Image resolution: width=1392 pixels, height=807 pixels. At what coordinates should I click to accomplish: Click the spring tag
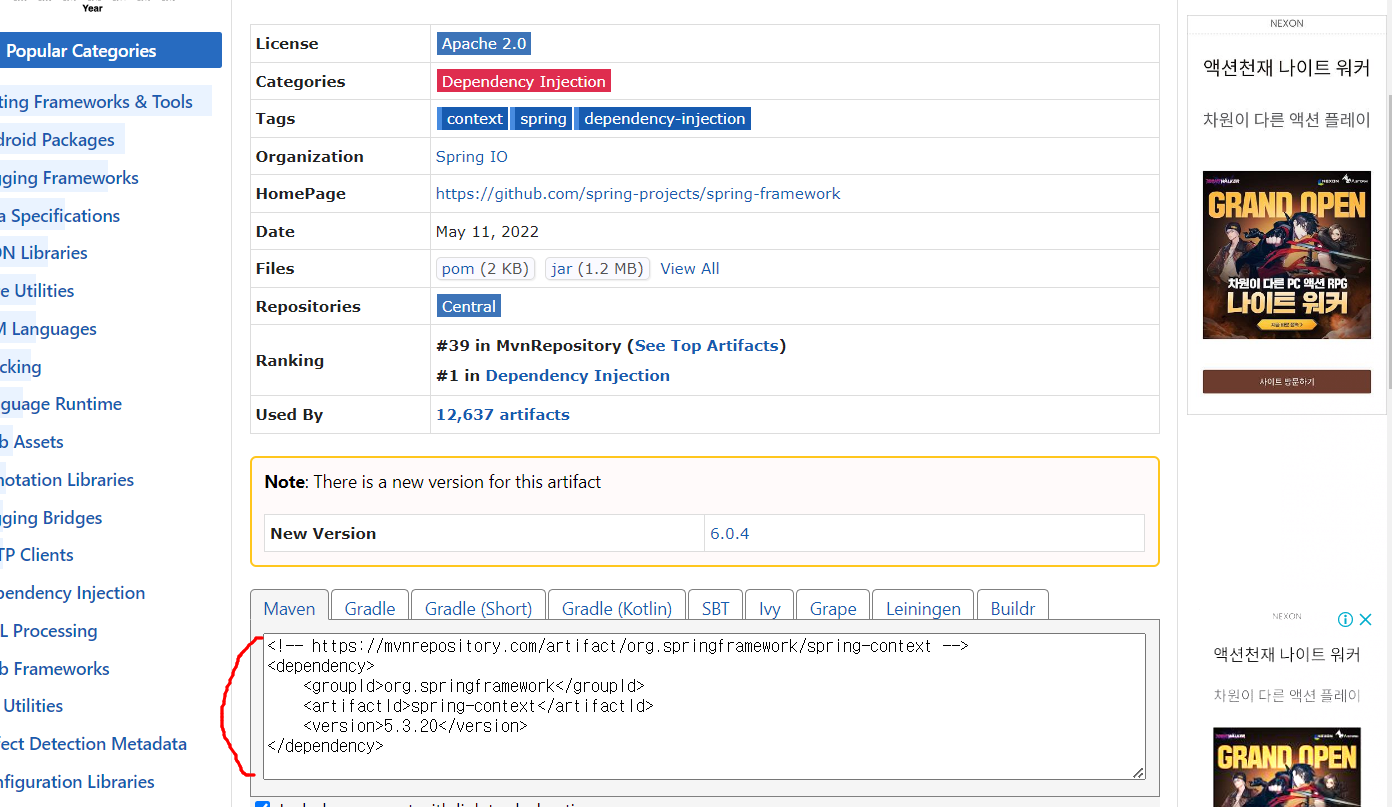click(542, 119)
